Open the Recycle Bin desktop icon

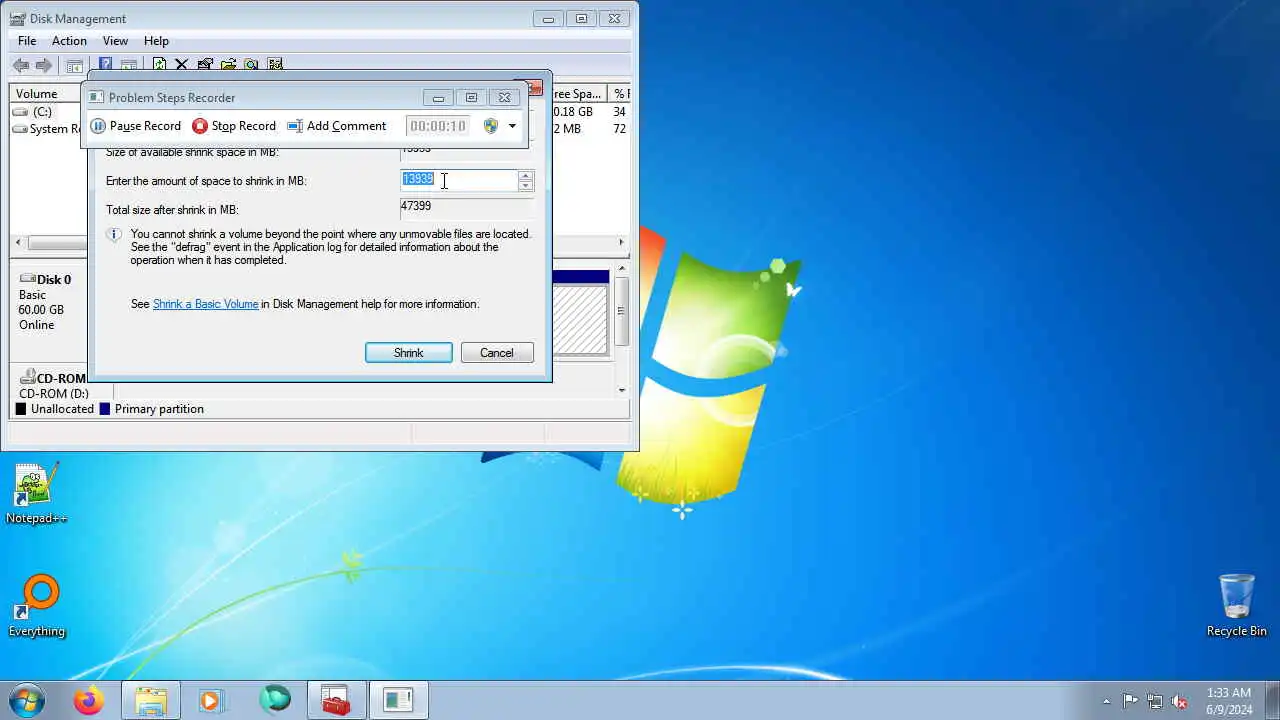coord(1237,605)
